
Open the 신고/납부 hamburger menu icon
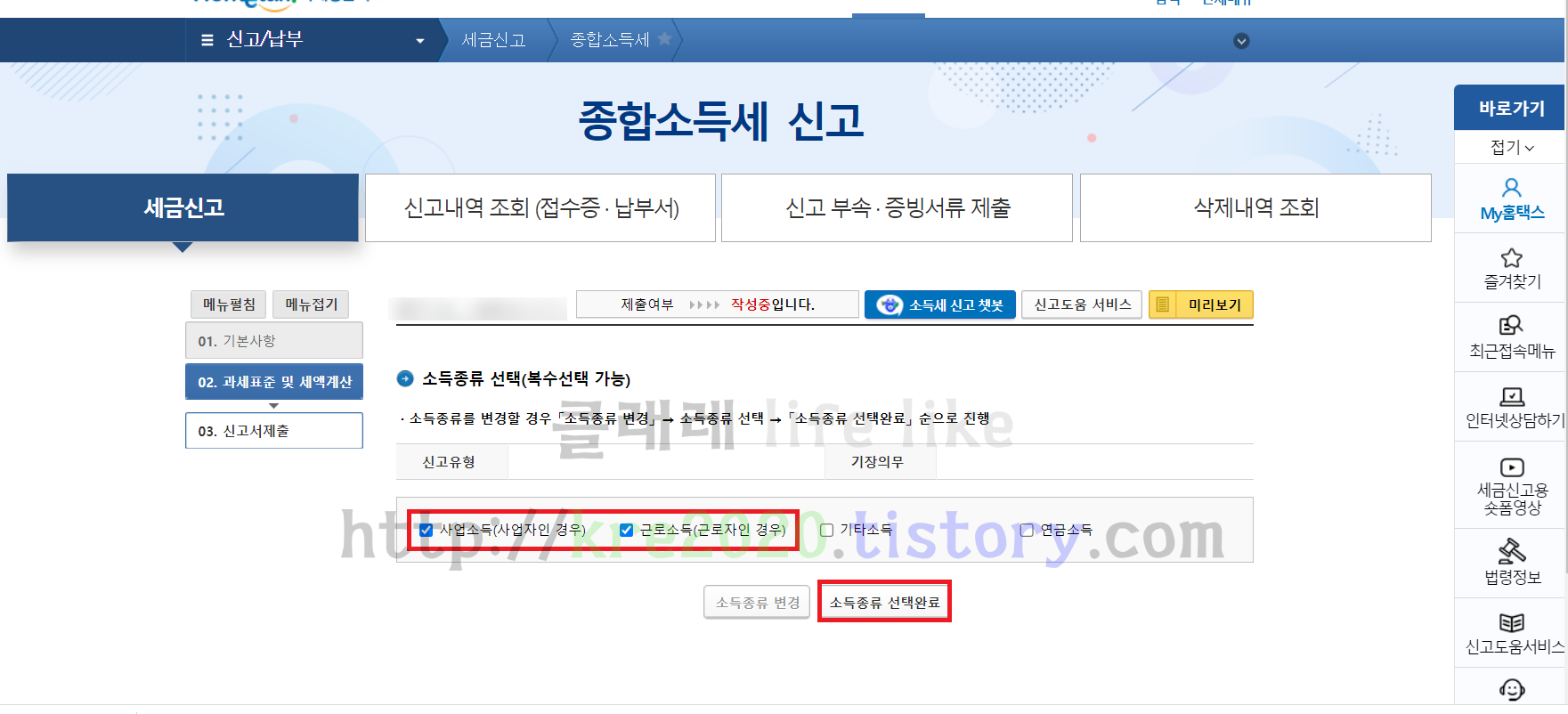(207, 40)
